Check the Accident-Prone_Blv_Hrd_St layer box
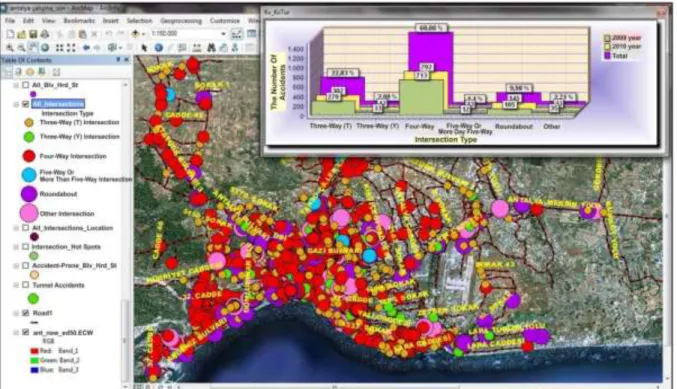Image resolution: width=677 pixels, height=389 pixels. click(26, 266)
